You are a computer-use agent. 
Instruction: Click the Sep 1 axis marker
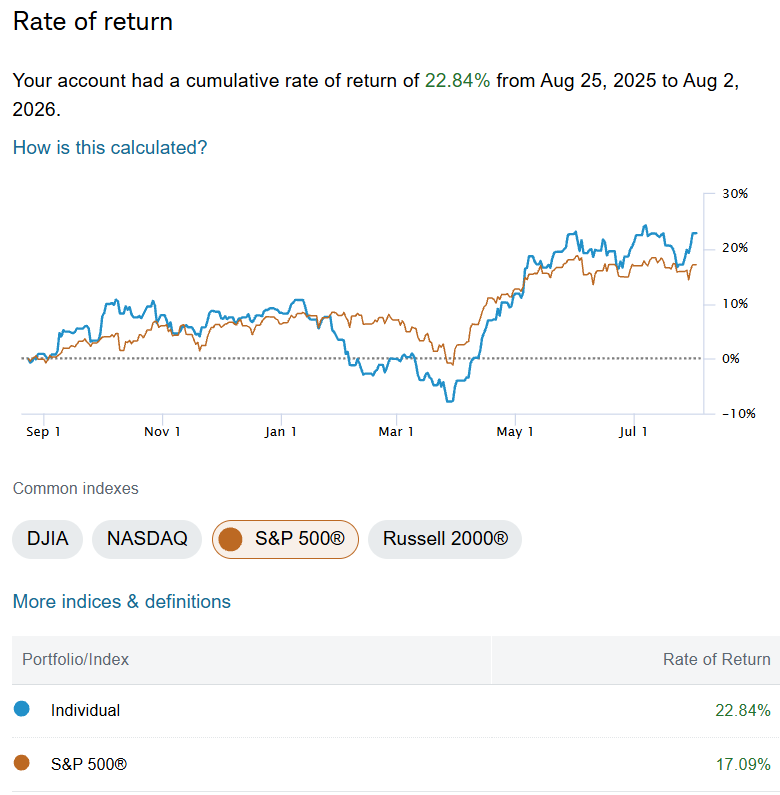tap(44, 431)
